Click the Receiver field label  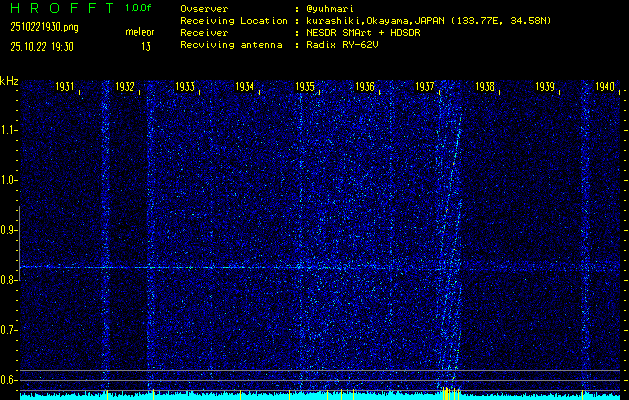coord(204,33)
